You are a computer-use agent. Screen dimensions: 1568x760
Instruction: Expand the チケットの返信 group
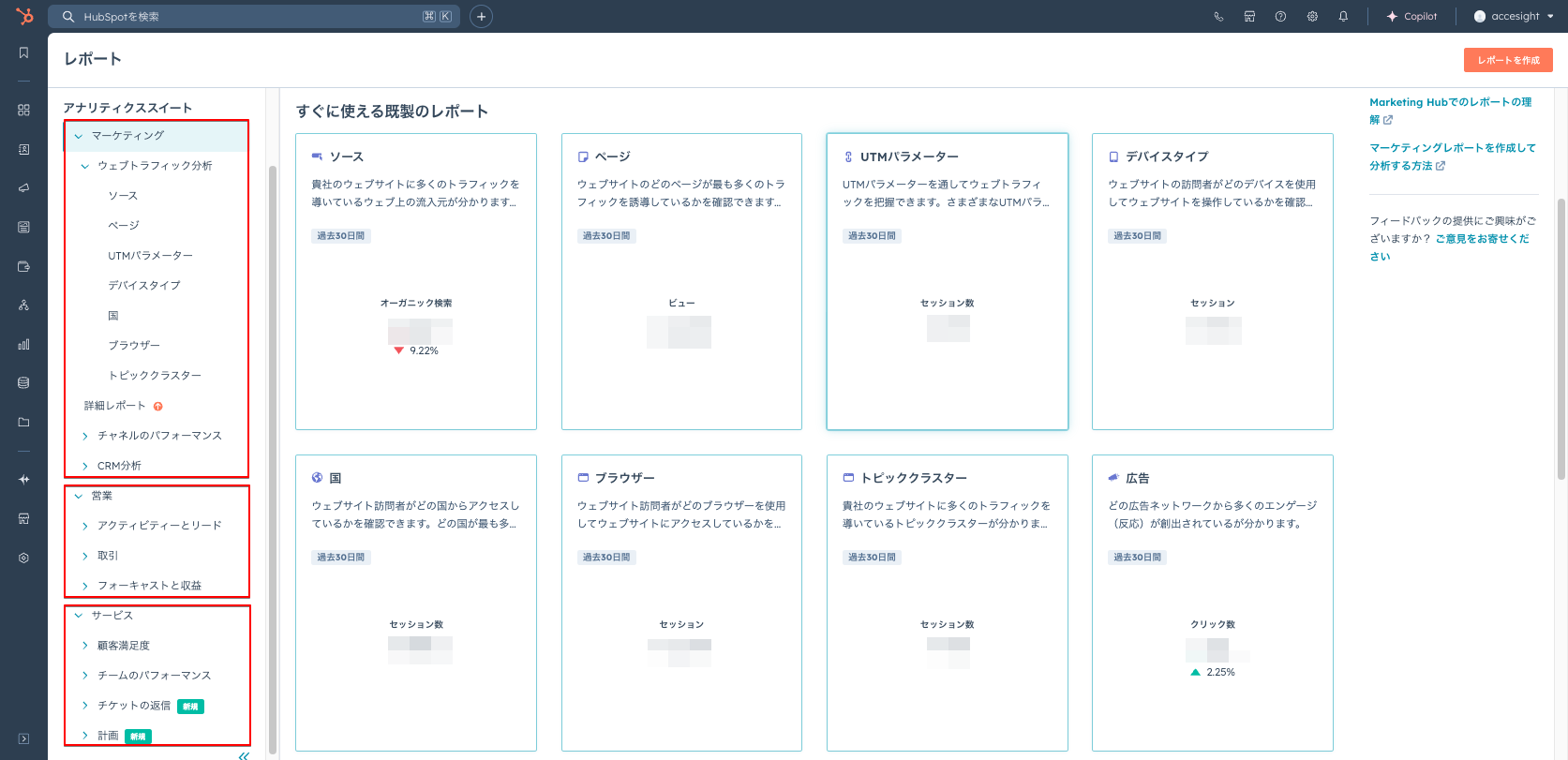[85, 706]
